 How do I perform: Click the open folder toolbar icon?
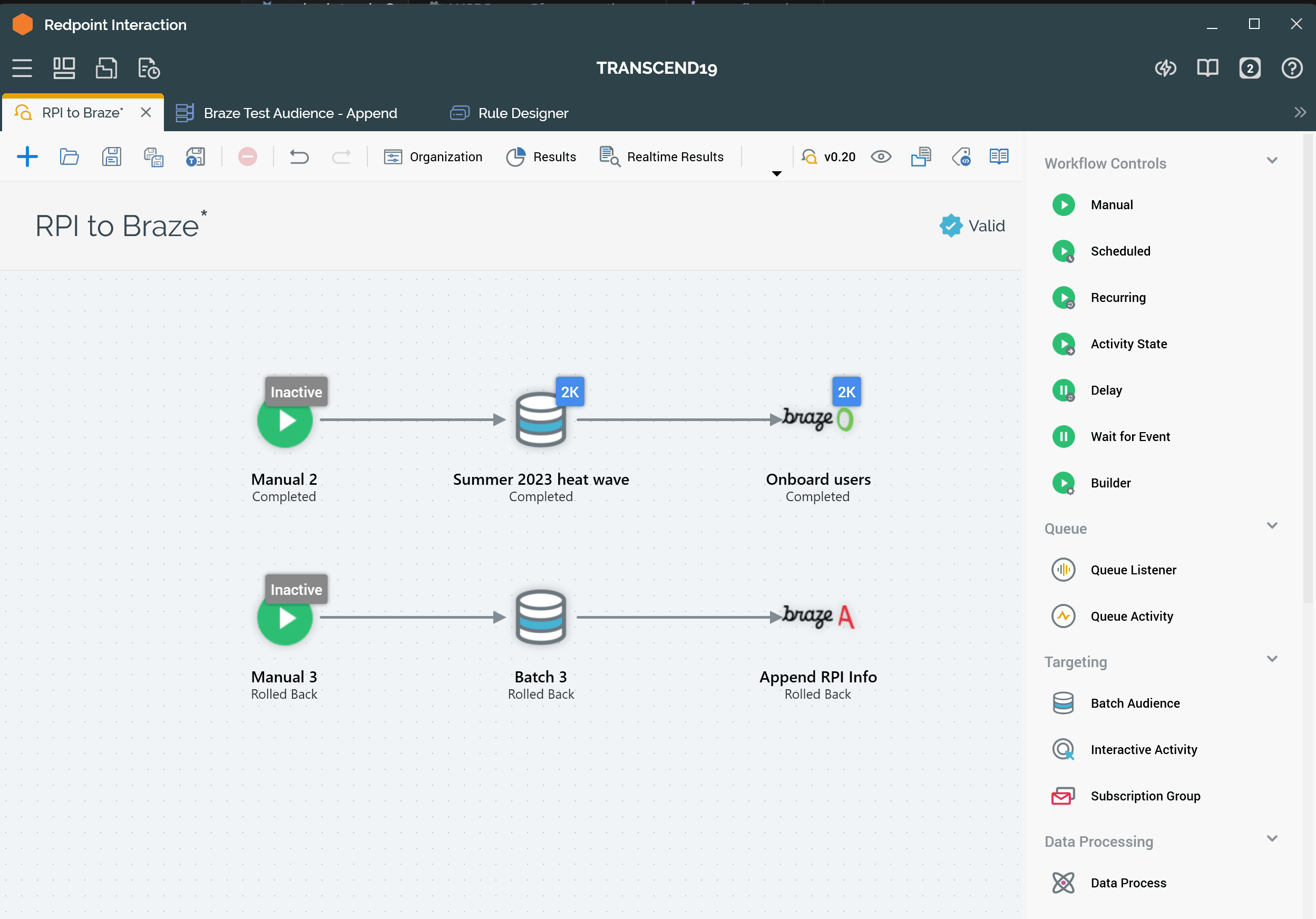(70, 157)
